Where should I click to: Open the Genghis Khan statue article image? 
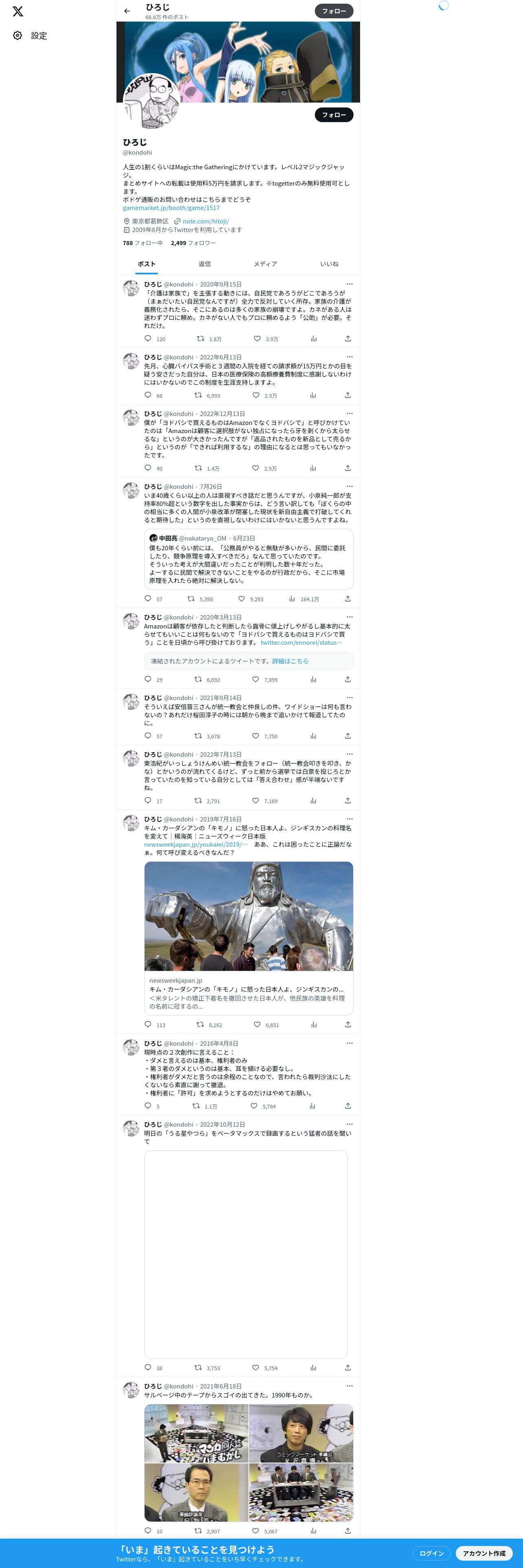tap(248, 916)
